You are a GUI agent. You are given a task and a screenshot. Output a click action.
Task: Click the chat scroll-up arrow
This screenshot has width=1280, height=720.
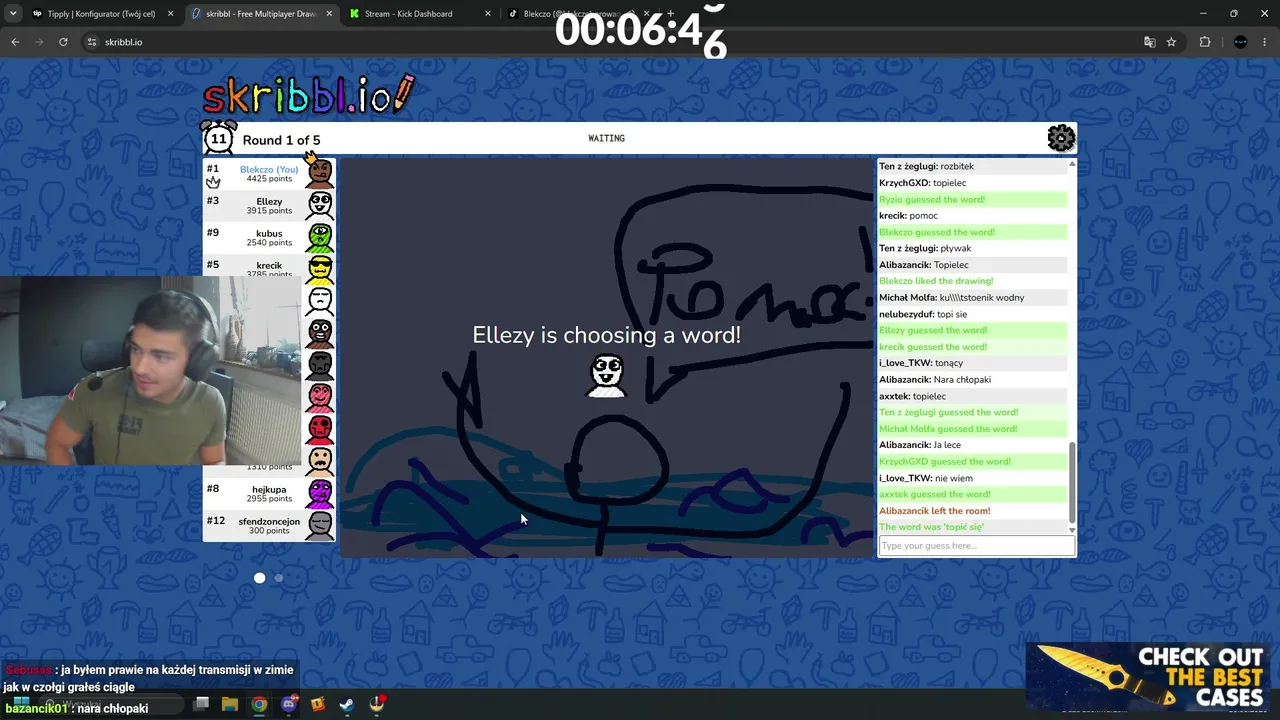[x=1072, y=164]
